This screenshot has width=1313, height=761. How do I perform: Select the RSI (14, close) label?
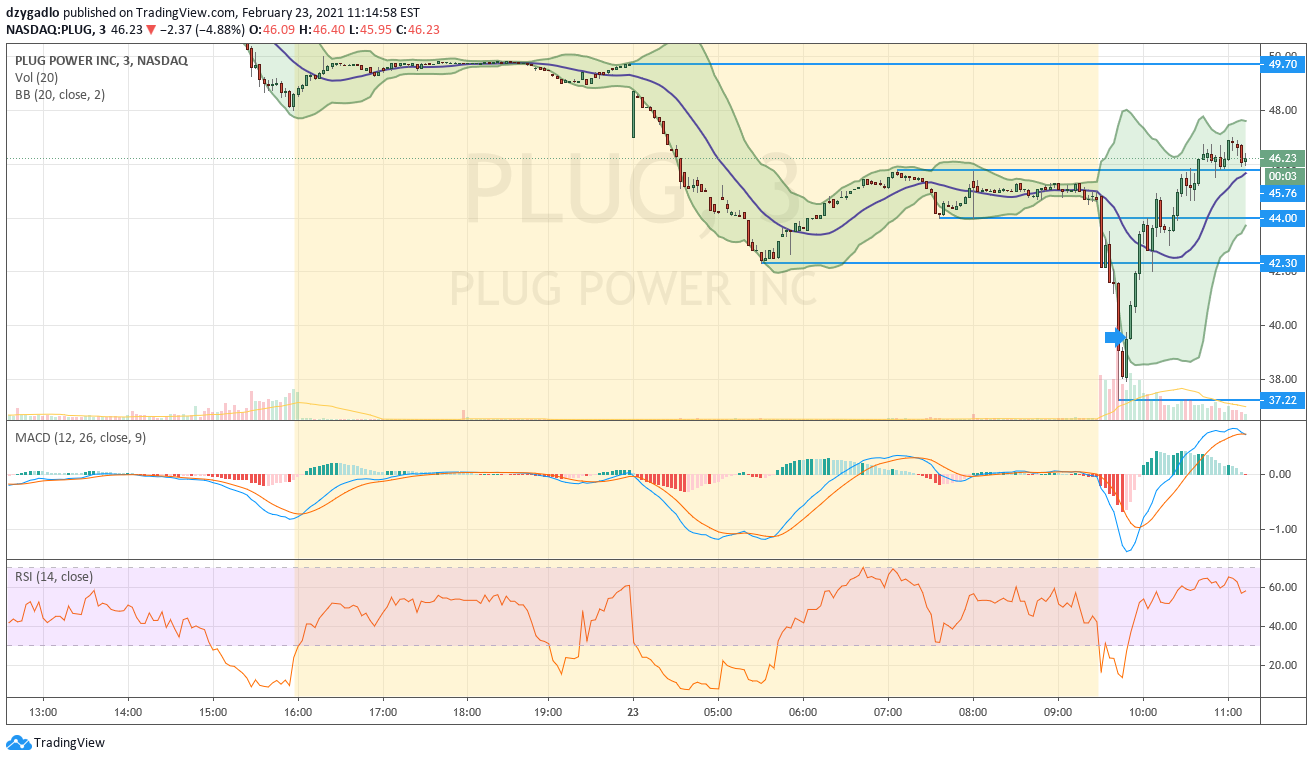[53, 576]
